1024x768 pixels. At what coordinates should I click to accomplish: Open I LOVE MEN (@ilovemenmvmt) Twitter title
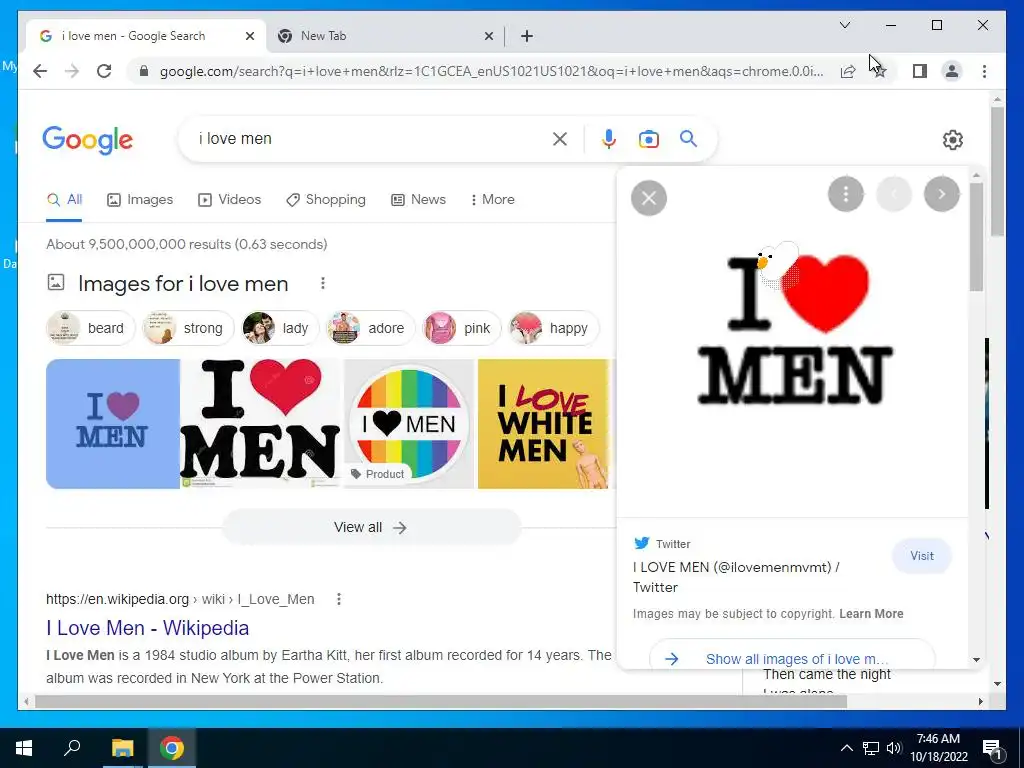(x=736, y=577)
